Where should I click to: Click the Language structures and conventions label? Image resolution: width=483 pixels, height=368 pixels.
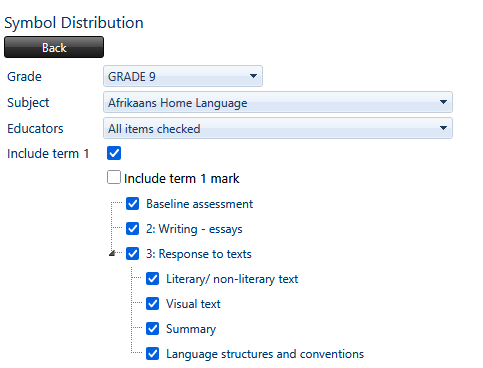tap(265, 354)
